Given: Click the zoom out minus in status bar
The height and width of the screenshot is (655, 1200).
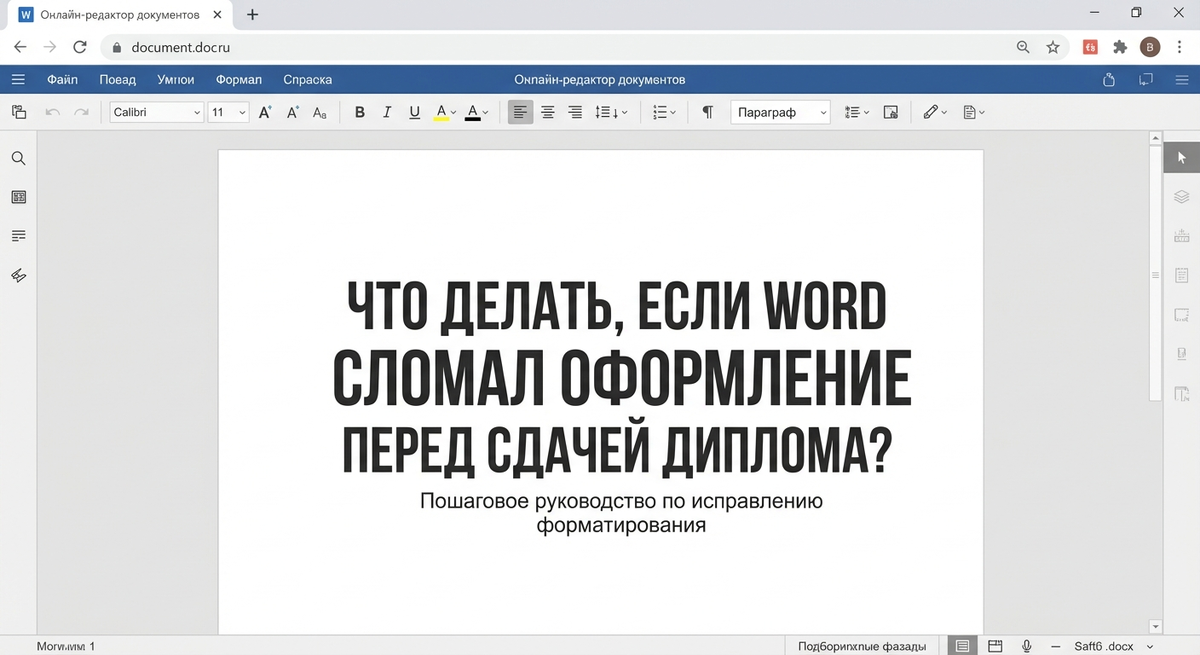Looking at the screenshot, I should pos(1054,646).
